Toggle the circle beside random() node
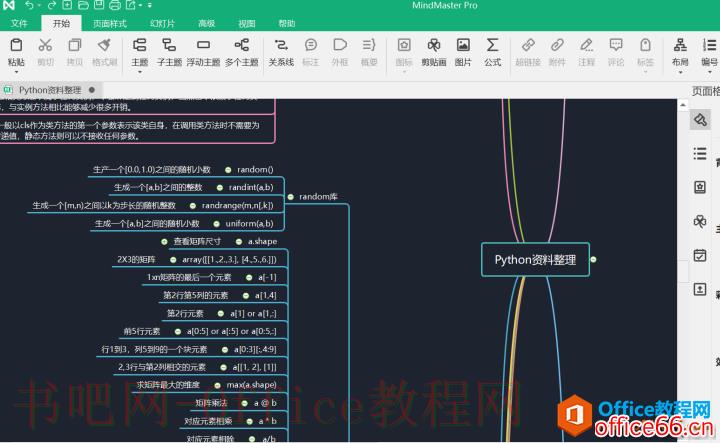This screenshot has height=443, width=720. [228, 170]
